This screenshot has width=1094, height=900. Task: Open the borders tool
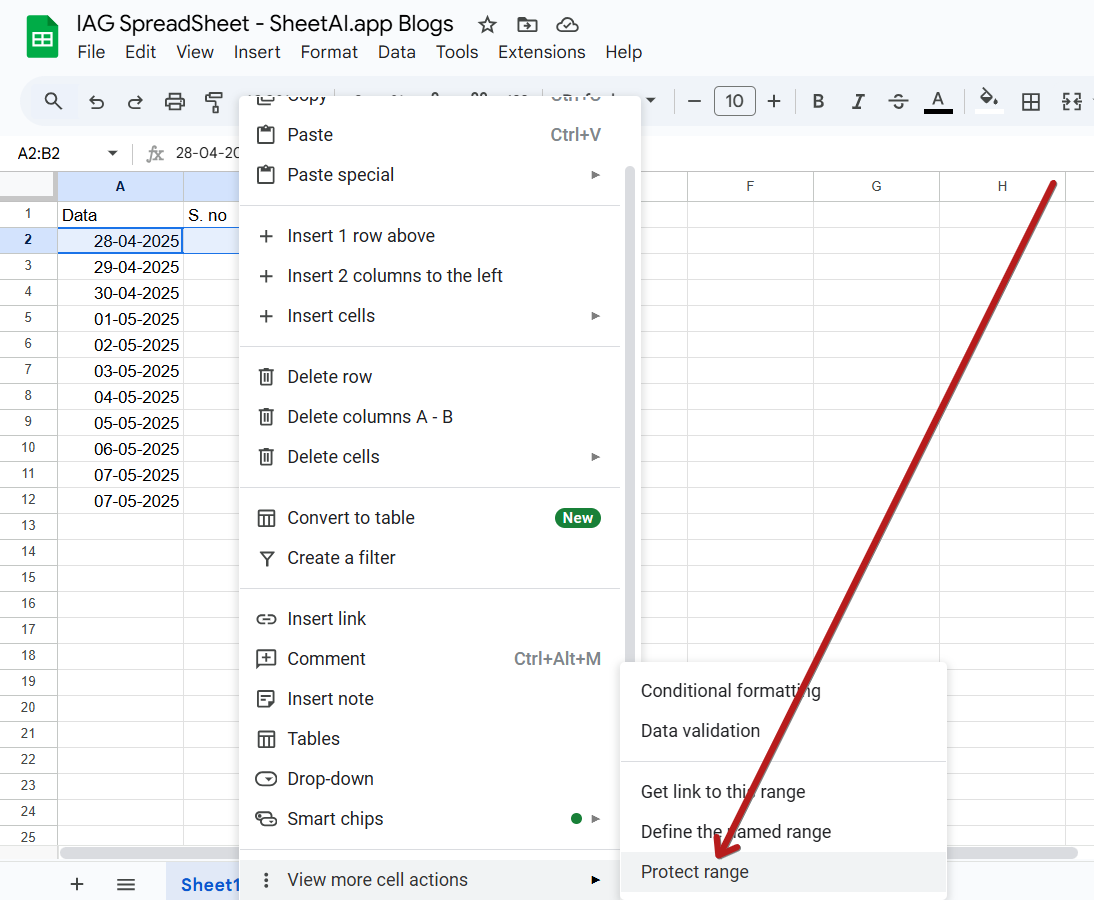[1031, 102]
